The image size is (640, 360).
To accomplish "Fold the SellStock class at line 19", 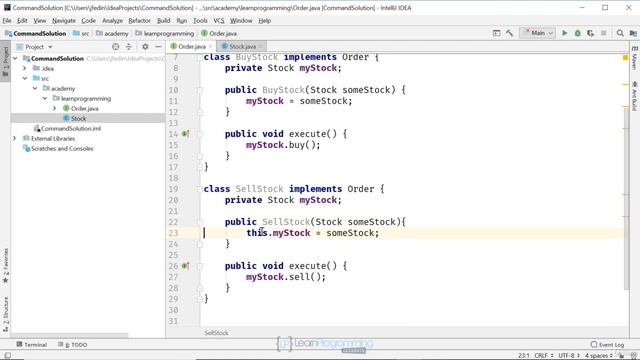I will (200, 189).
